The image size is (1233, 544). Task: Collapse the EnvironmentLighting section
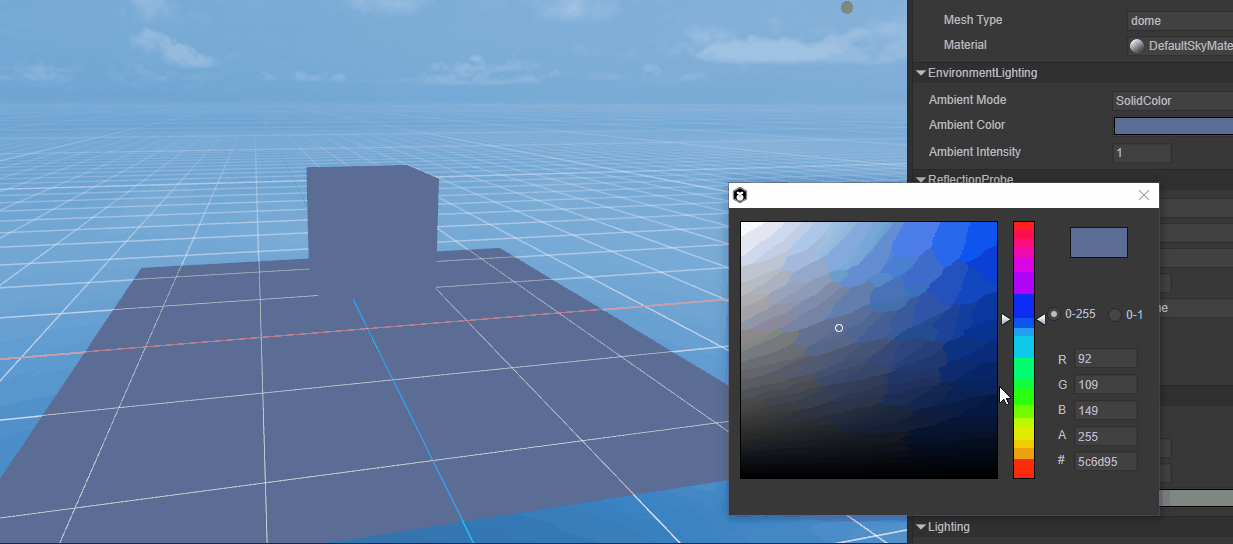921,73
